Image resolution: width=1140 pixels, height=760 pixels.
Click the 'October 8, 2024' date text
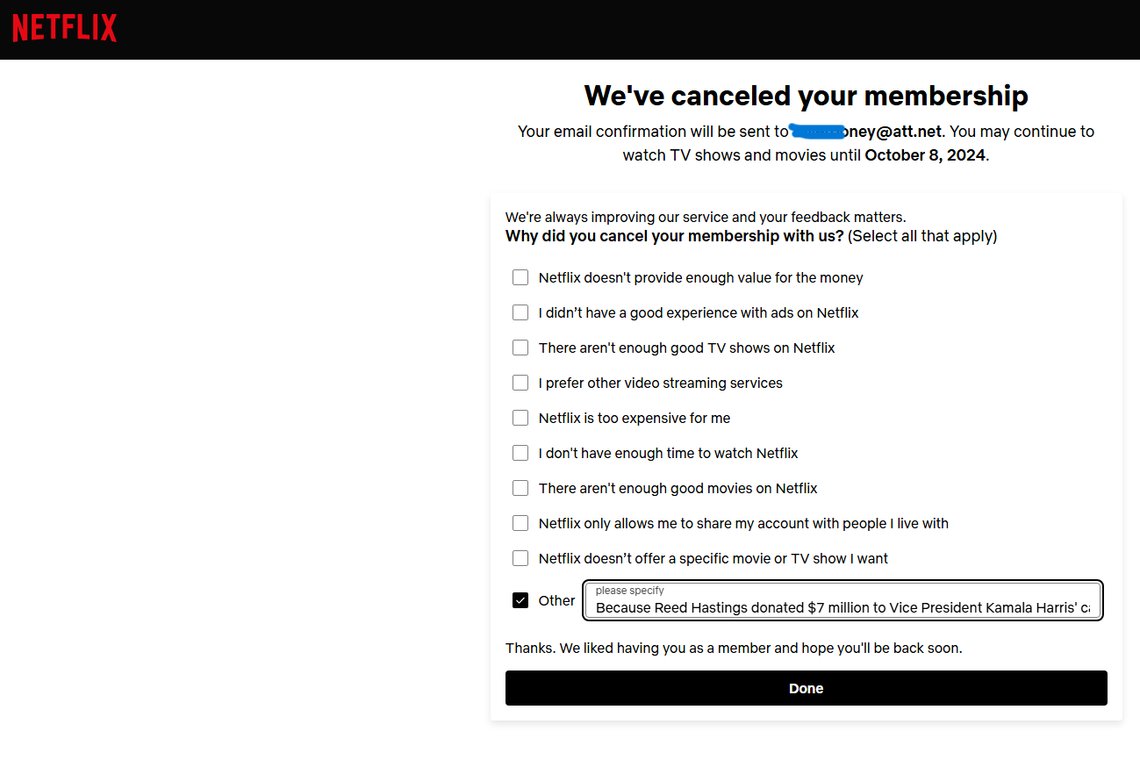click(x=925, y=156)
